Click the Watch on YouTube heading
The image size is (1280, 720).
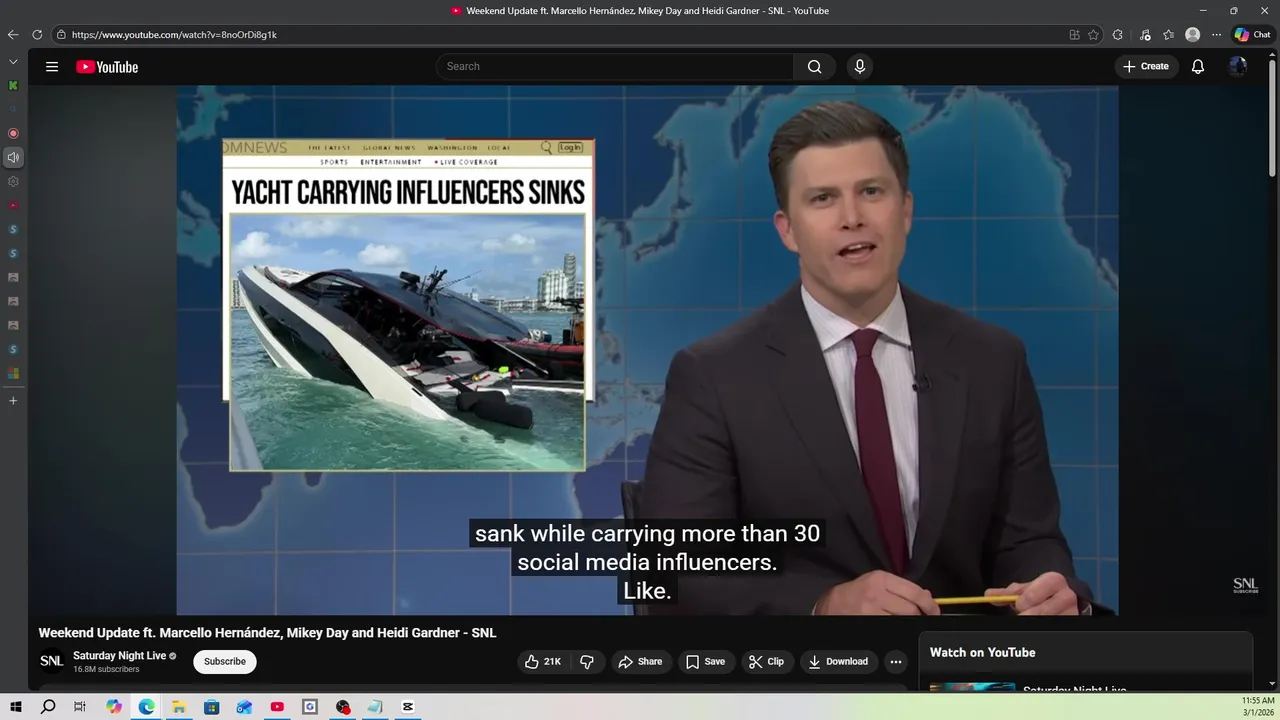(983, 653)
